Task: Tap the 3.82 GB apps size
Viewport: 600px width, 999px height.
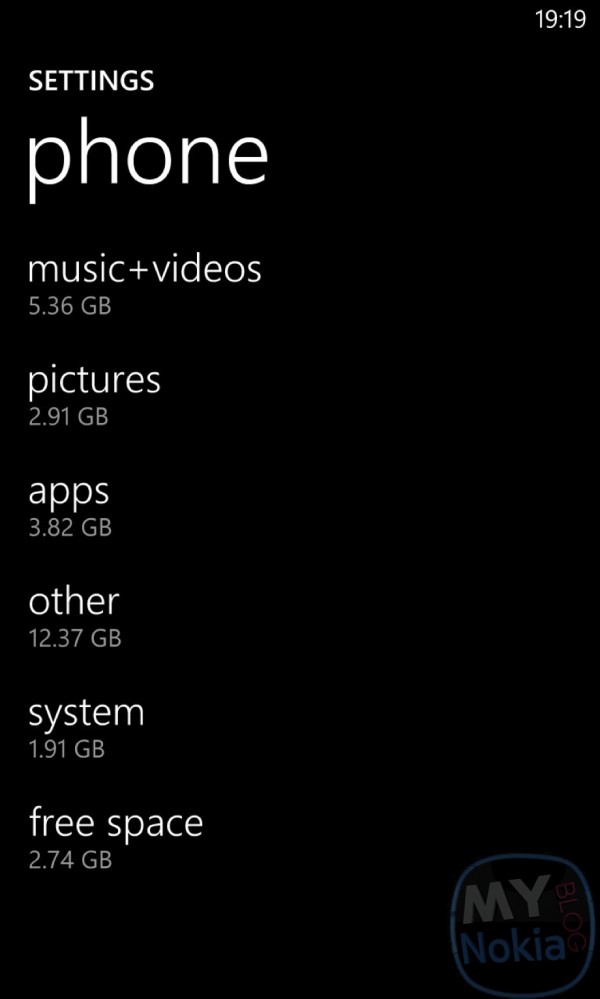Action: 69,527
